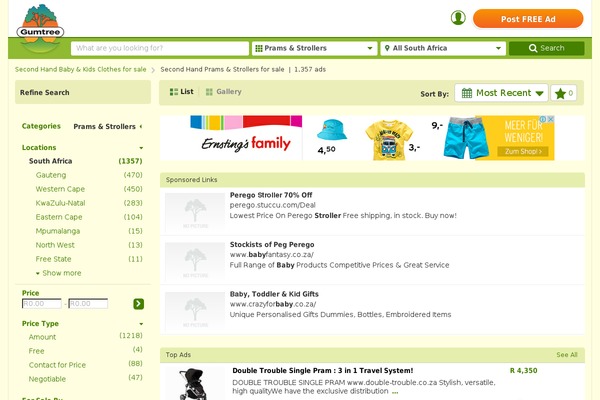Click the Baby, Toddler & Kid Gifts thumbnail
Viewport: 600px width, 400px height.
point(195,311)
